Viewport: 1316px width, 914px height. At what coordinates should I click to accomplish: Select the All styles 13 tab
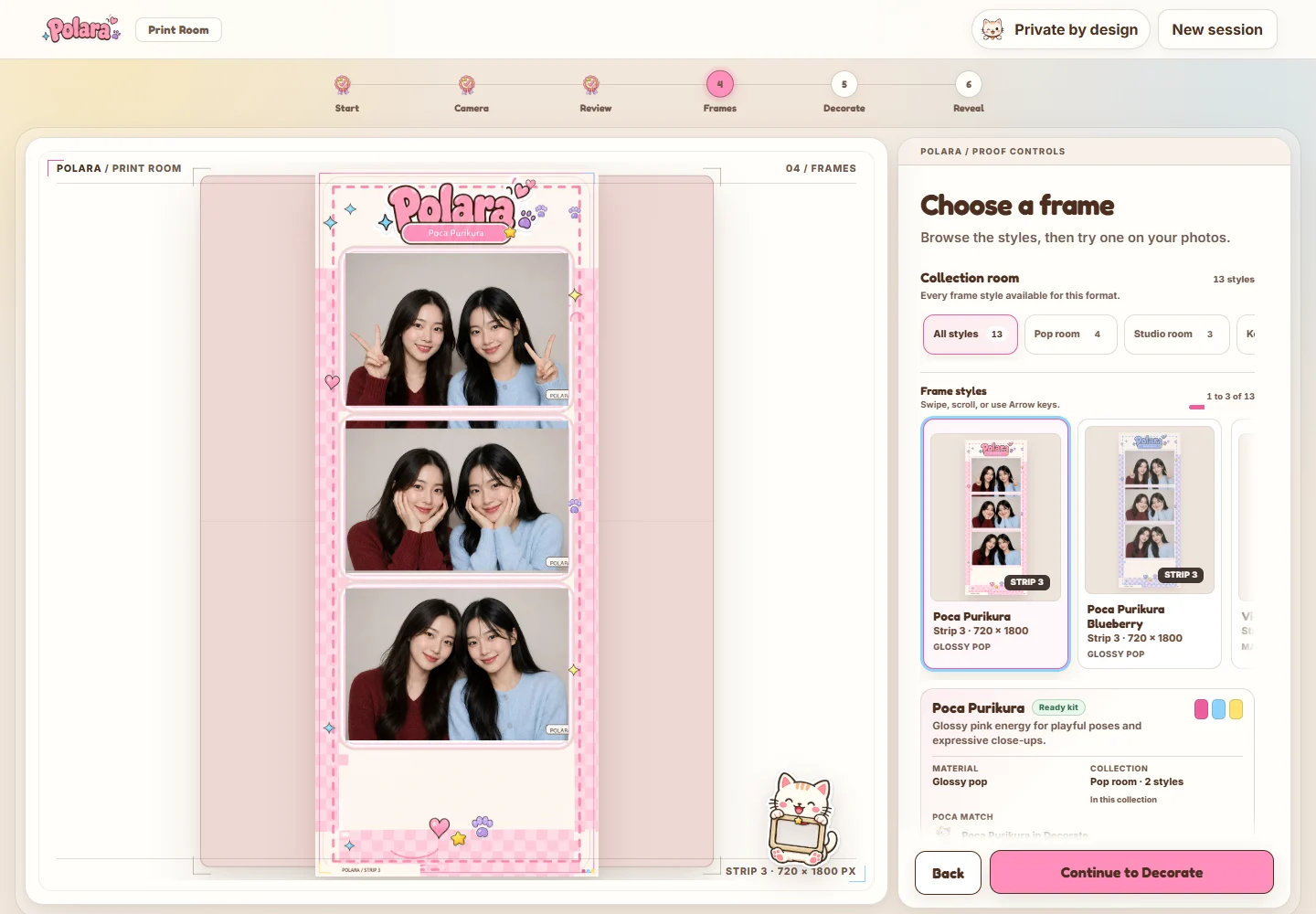point(970,335)
